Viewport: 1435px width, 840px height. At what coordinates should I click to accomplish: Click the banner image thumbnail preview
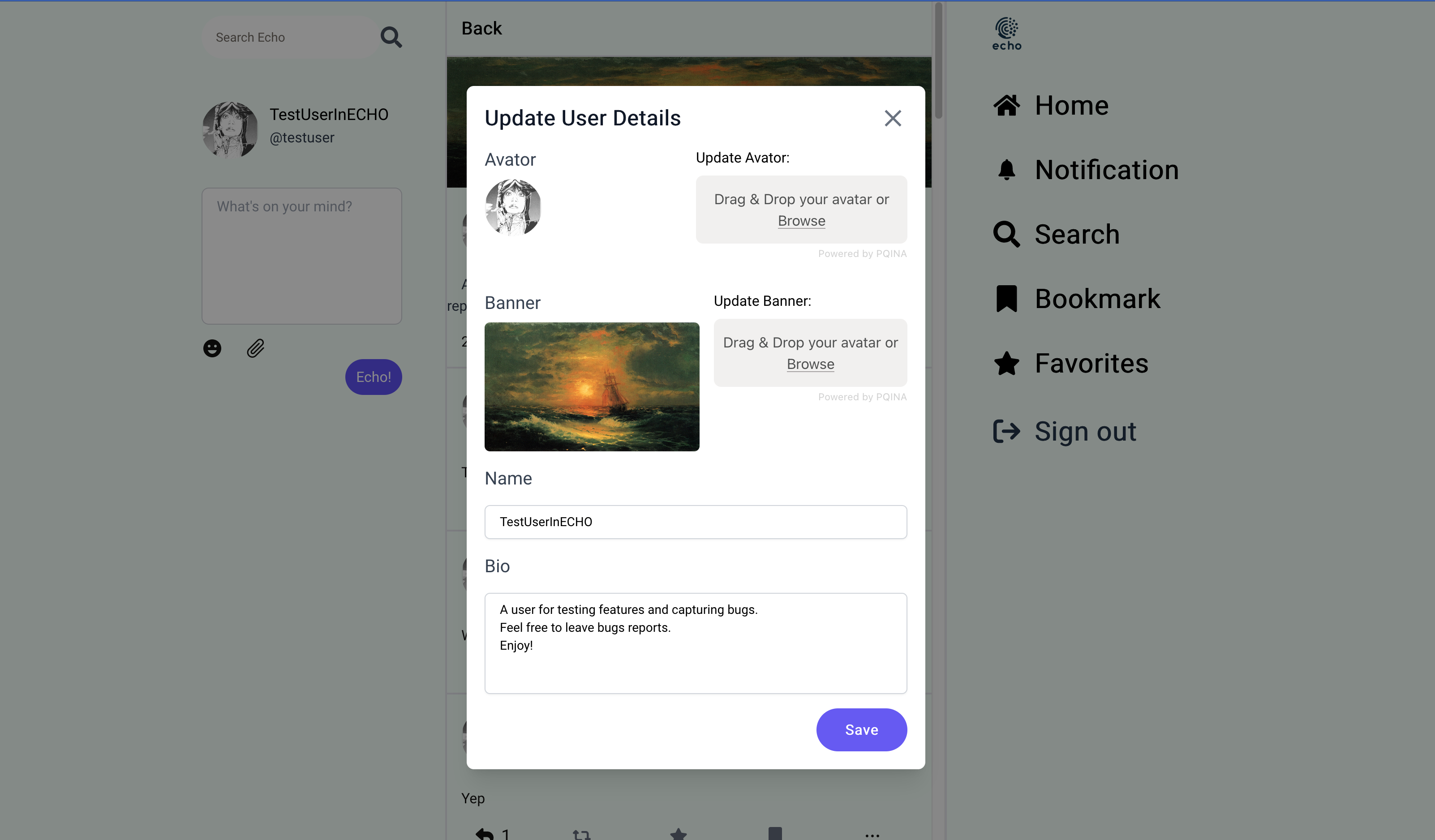coord(591,387)
